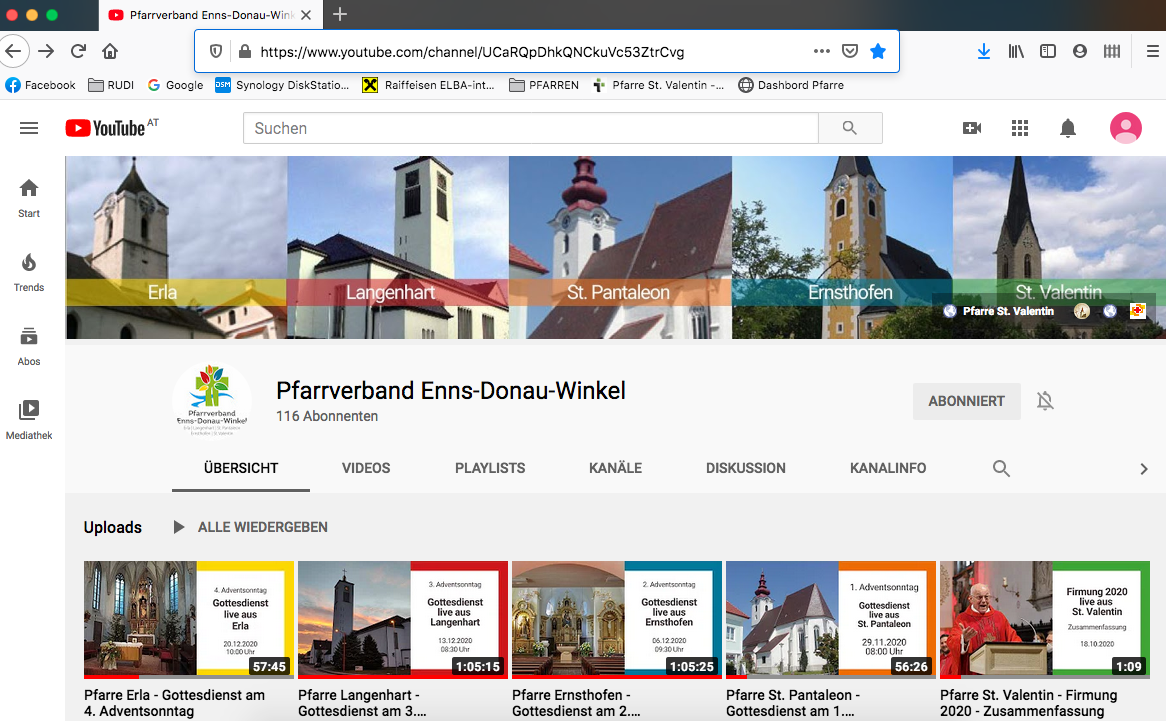Toggle the blue bookmark star
Image resolution: width=1166 pixels, height=721 pixels.
(878, 51)
